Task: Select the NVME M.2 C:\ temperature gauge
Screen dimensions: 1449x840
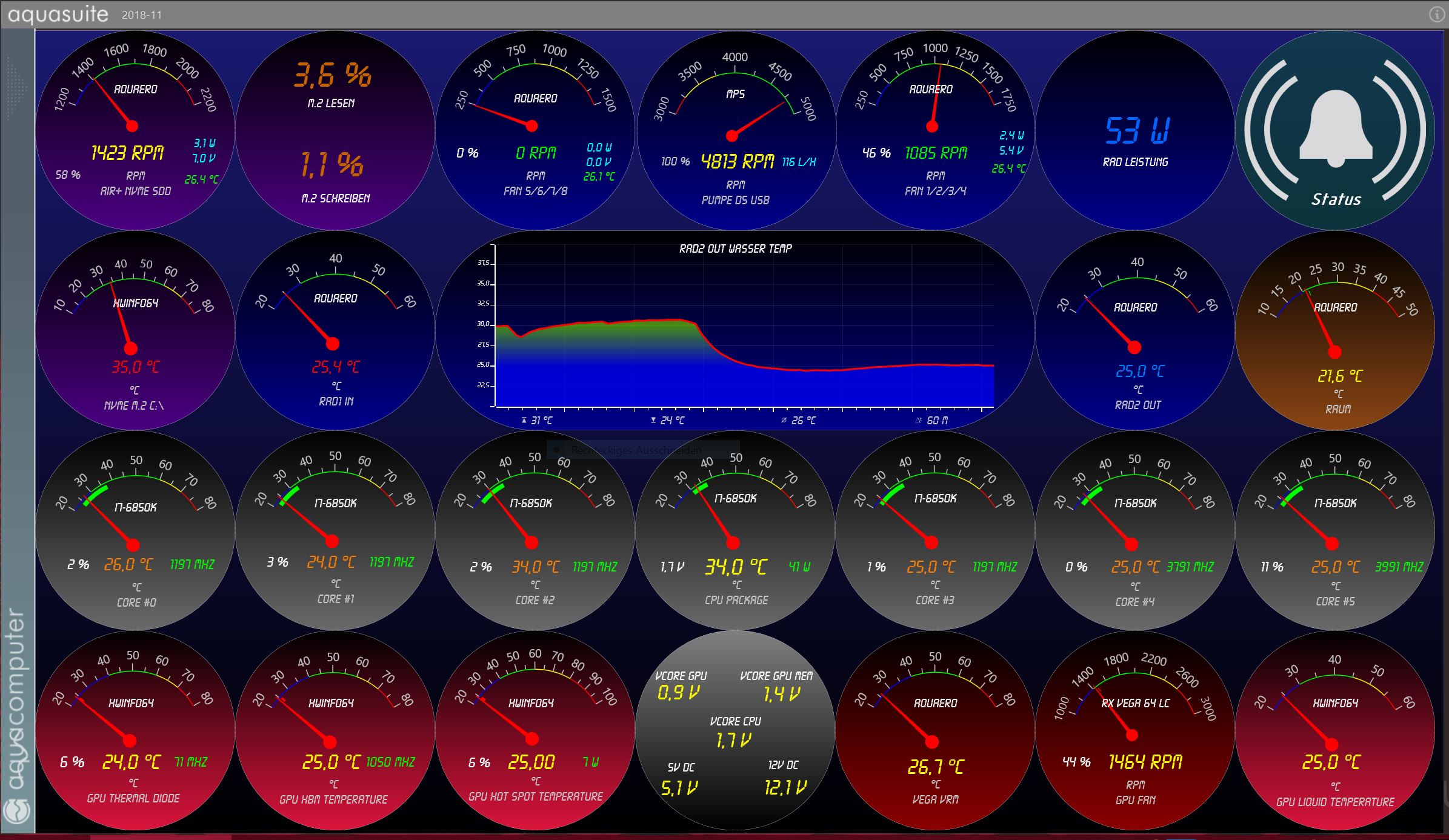Action: (135, 330)
